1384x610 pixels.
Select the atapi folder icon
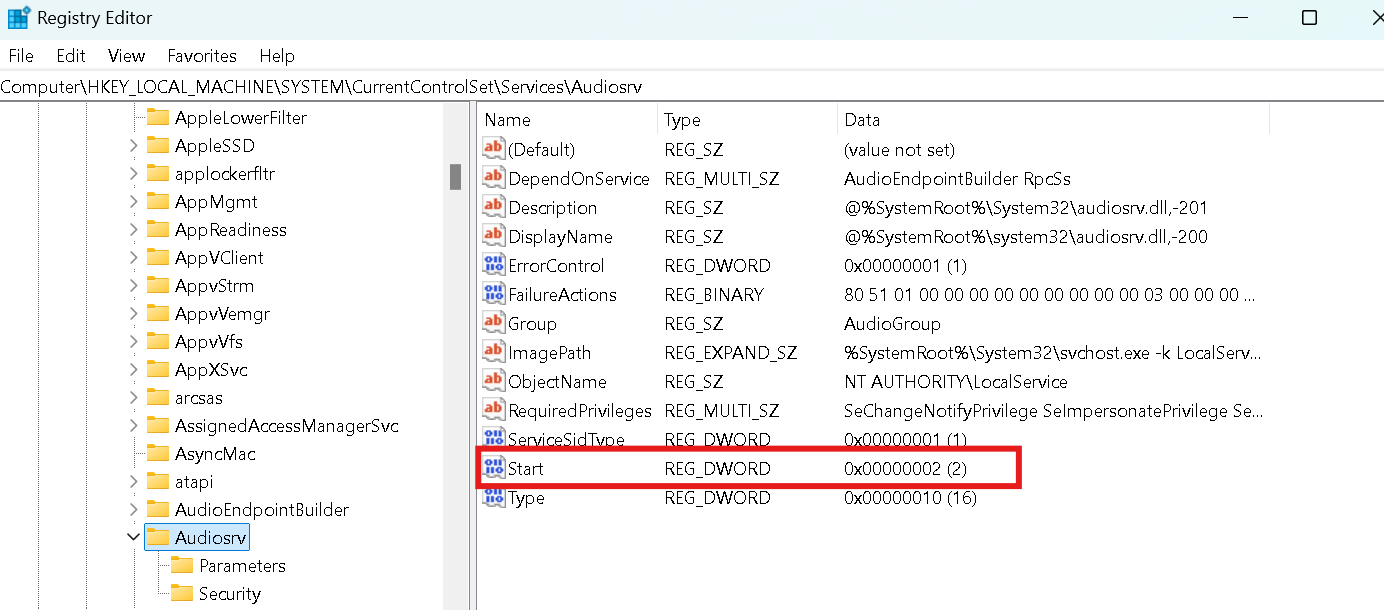click(x=158, y=481)
